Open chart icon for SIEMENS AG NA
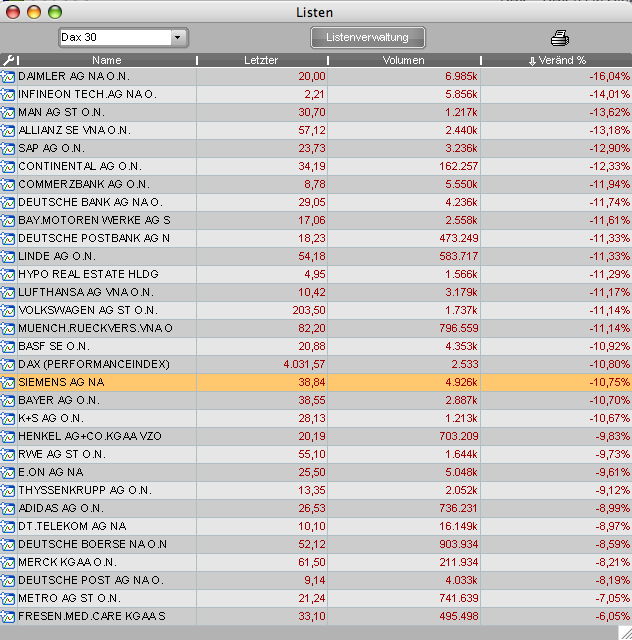Image resolution: width=632 pixels, height=640 pixels. [8, 382]
